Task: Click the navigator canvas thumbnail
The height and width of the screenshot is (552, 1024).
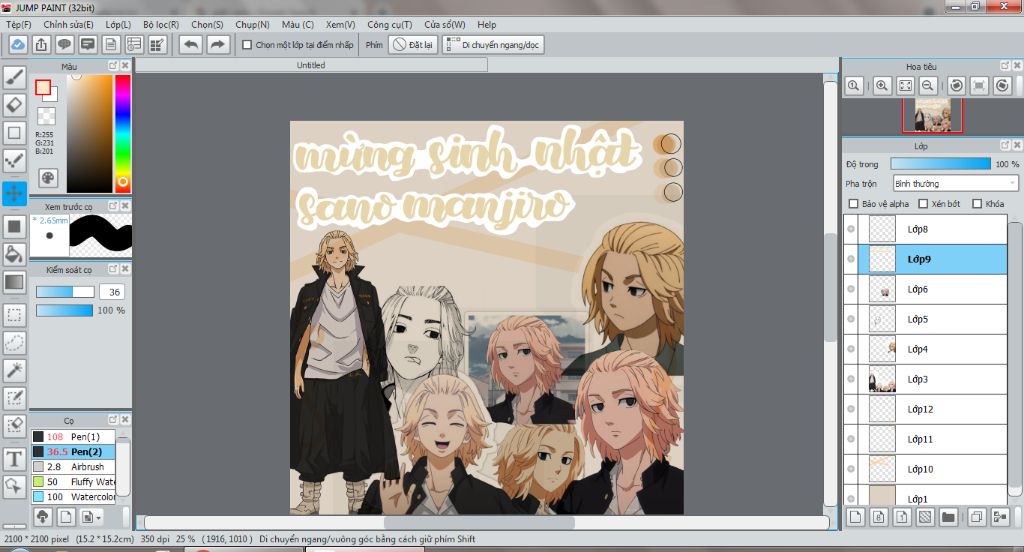Action: pos(933,116)
